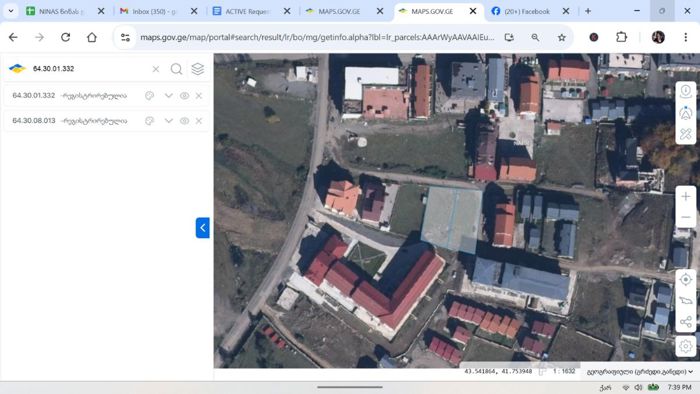Close the Facebook tab
This screenshot has height=394, width=700.
point(566,11)
